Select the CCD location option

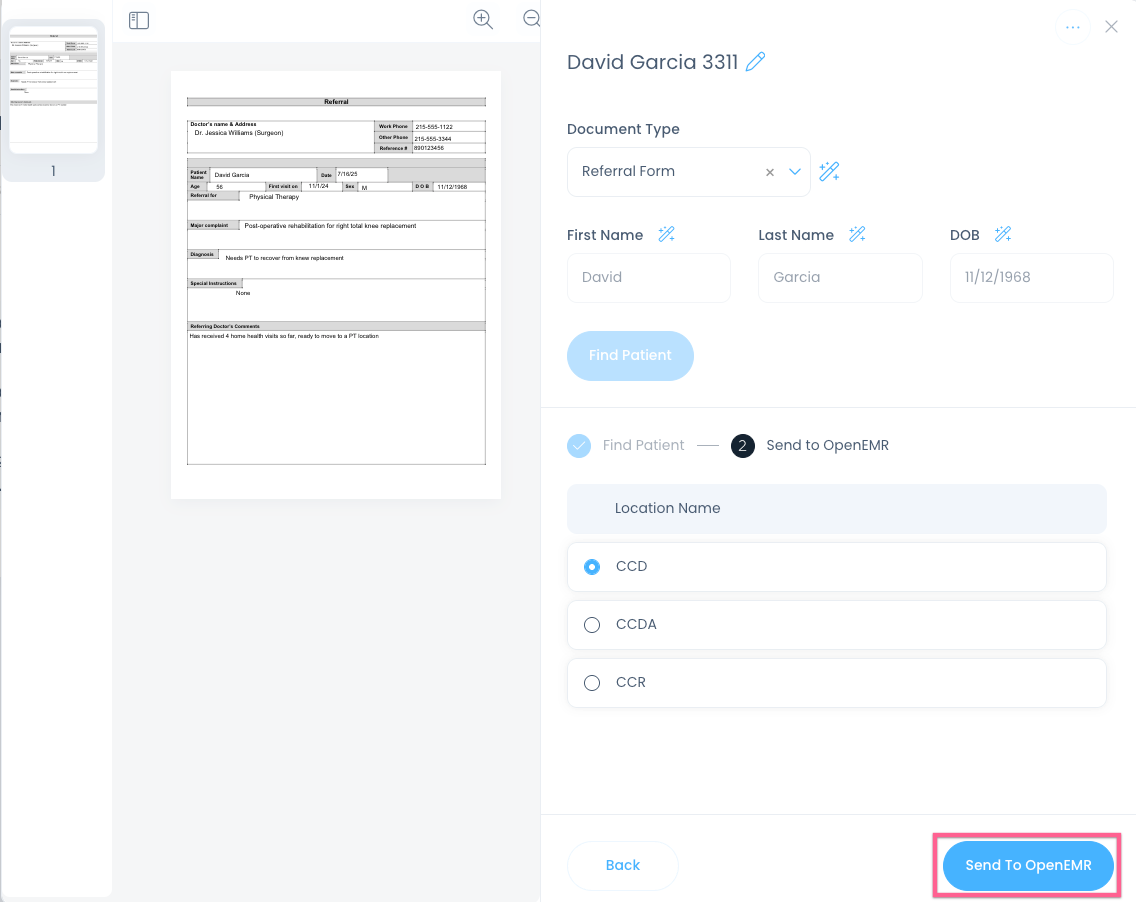[x=591, y=566]
